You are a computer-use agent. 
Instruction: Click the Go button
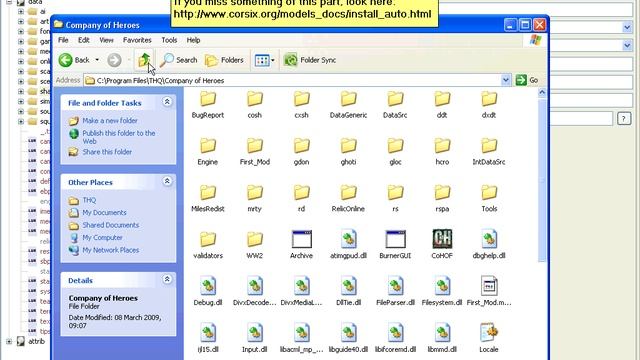point(527,80)
